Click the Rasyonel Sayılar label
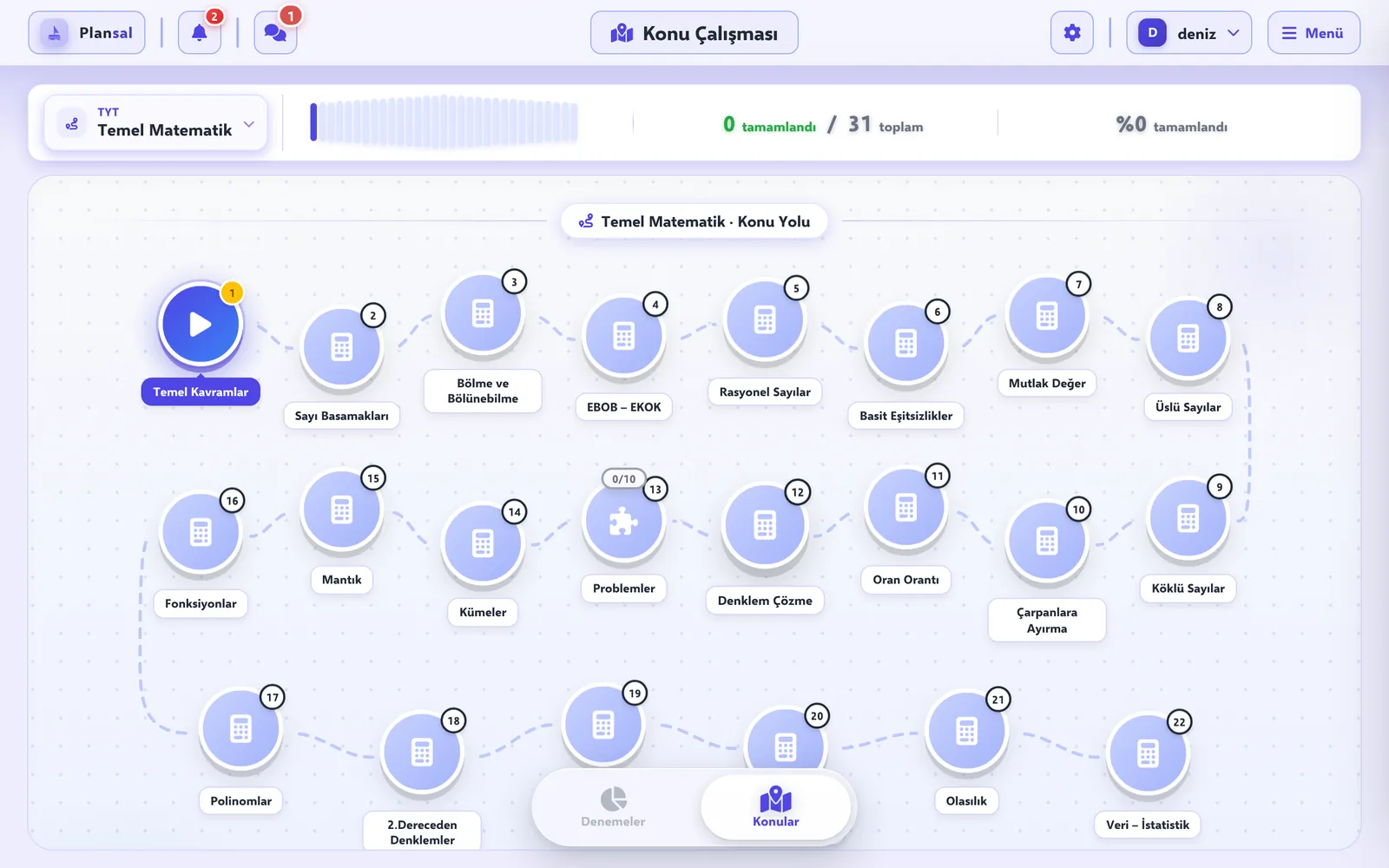Screen dimensions: 1389x868 765,392
